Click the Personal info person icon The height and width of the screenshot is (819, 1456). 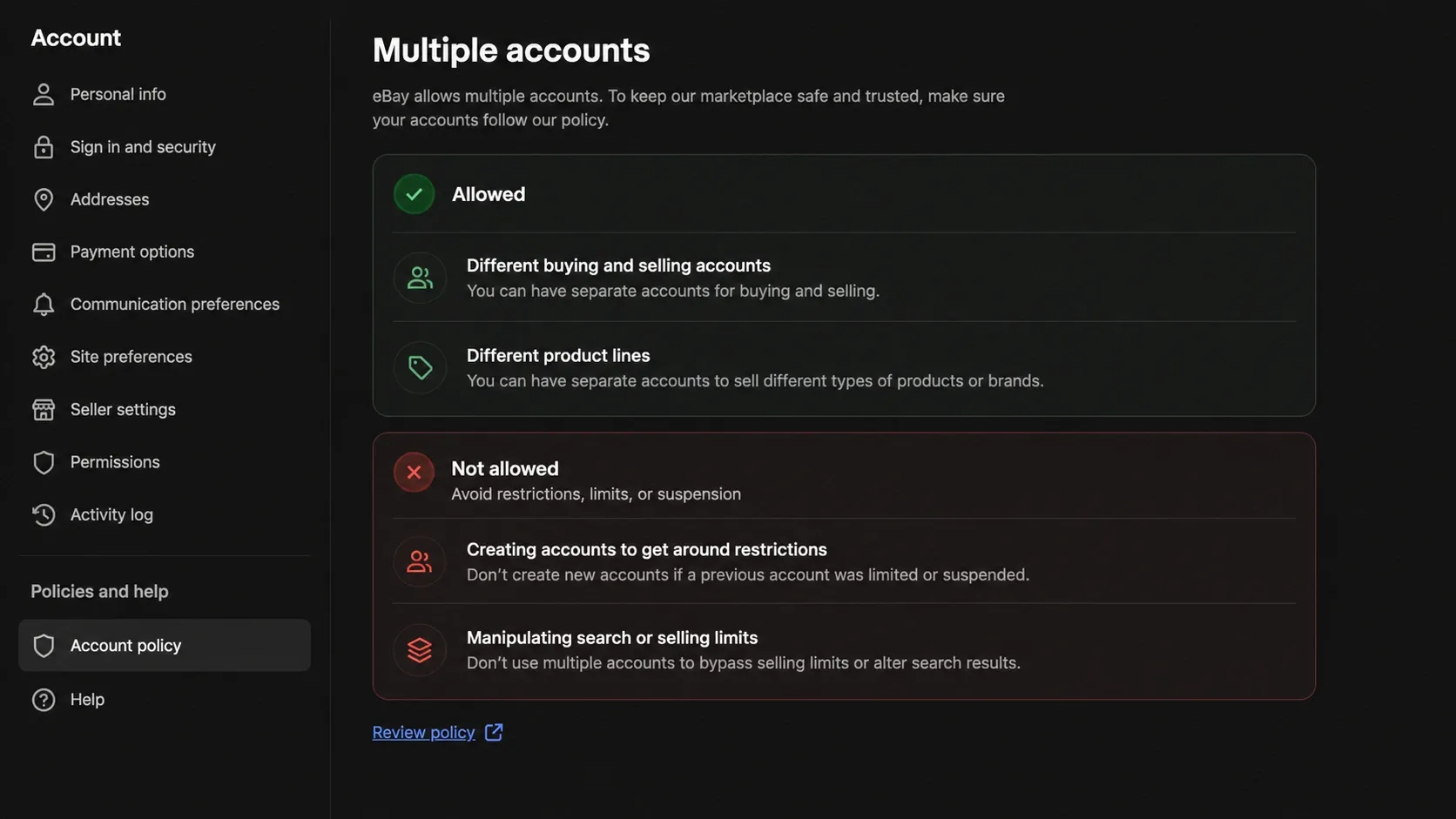44,94
